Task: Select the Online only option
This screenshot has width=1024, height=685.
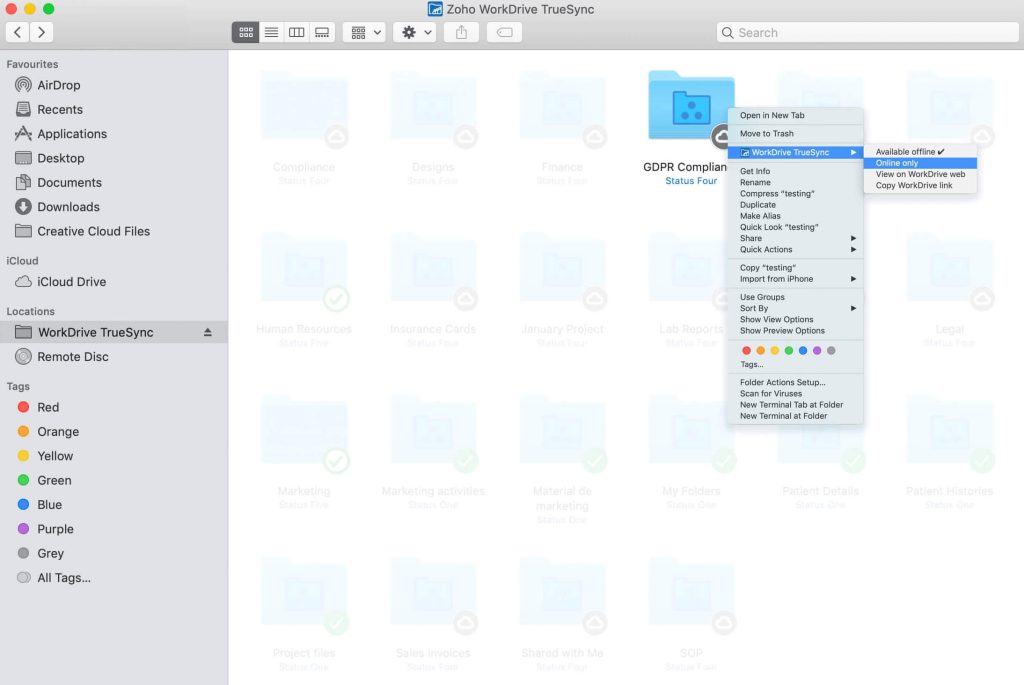Action: coord(897,163)
